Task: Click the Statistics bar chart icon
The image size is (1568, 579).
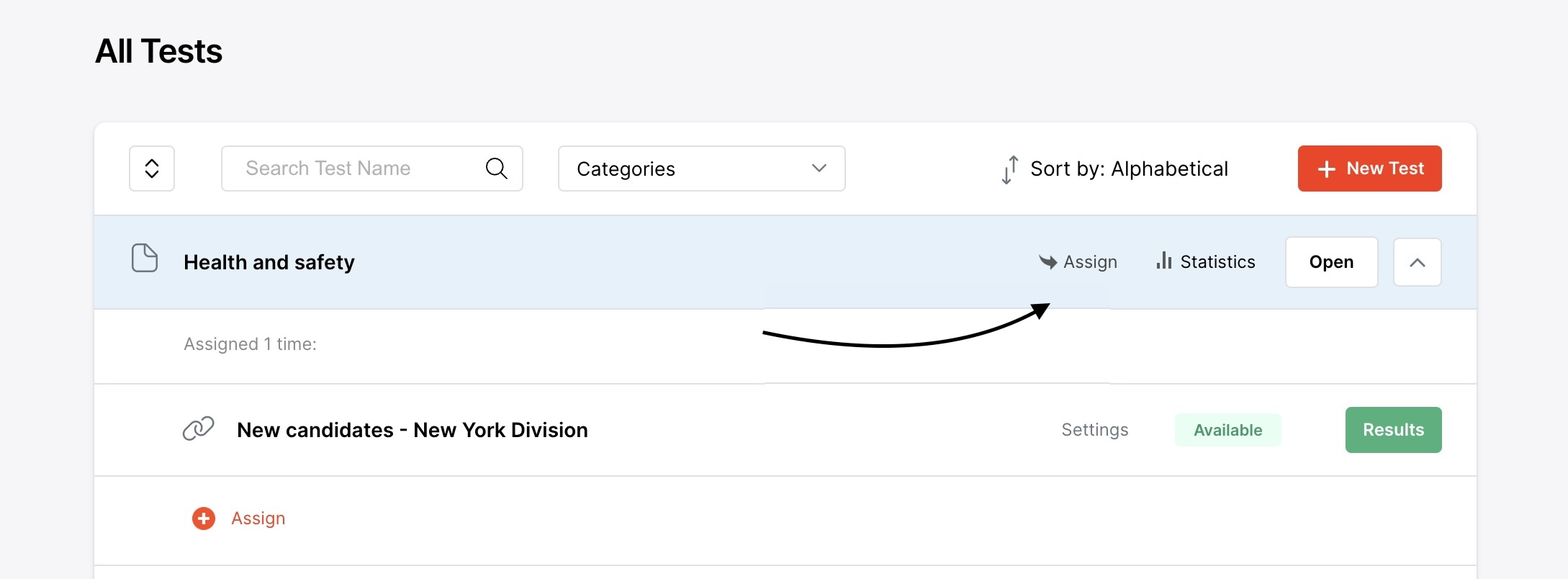Action: [x=1163, y=261]
